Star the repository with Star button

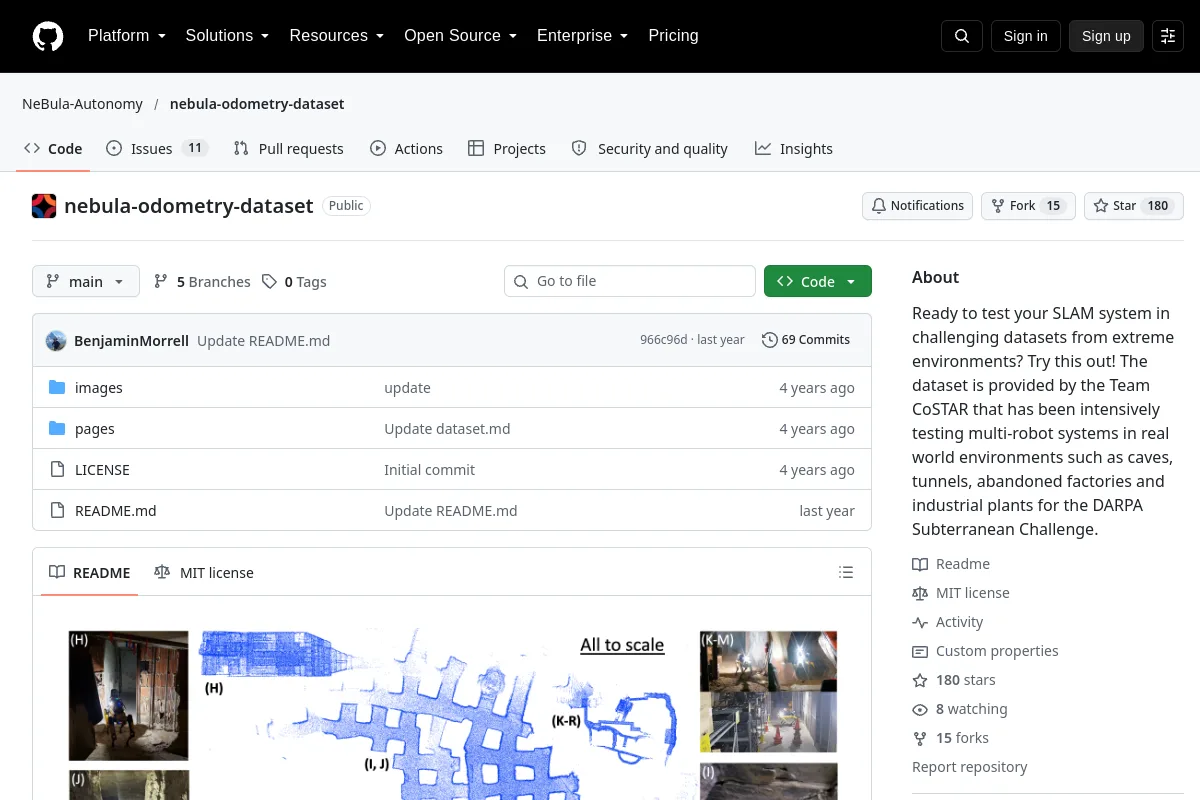pos(1133,206)
